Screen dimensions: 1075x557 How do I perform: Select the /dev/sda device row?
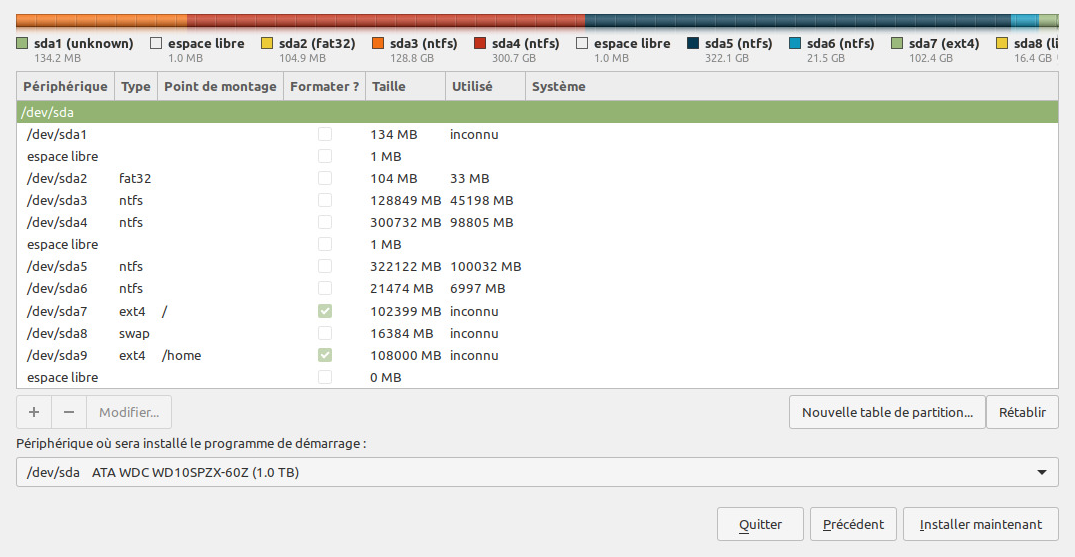pyautogui.click(x=537, y=112)
